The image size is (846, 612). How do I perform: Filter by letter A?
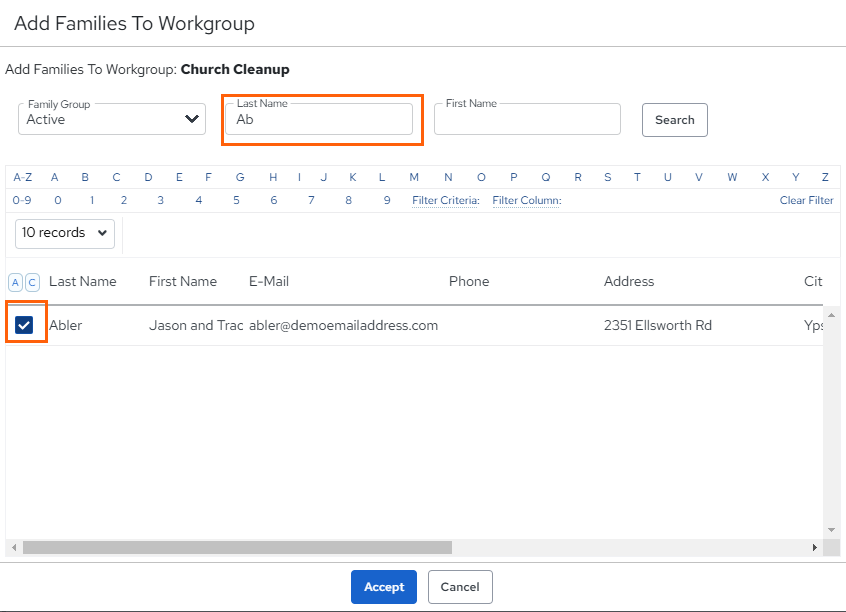(54, 177)
